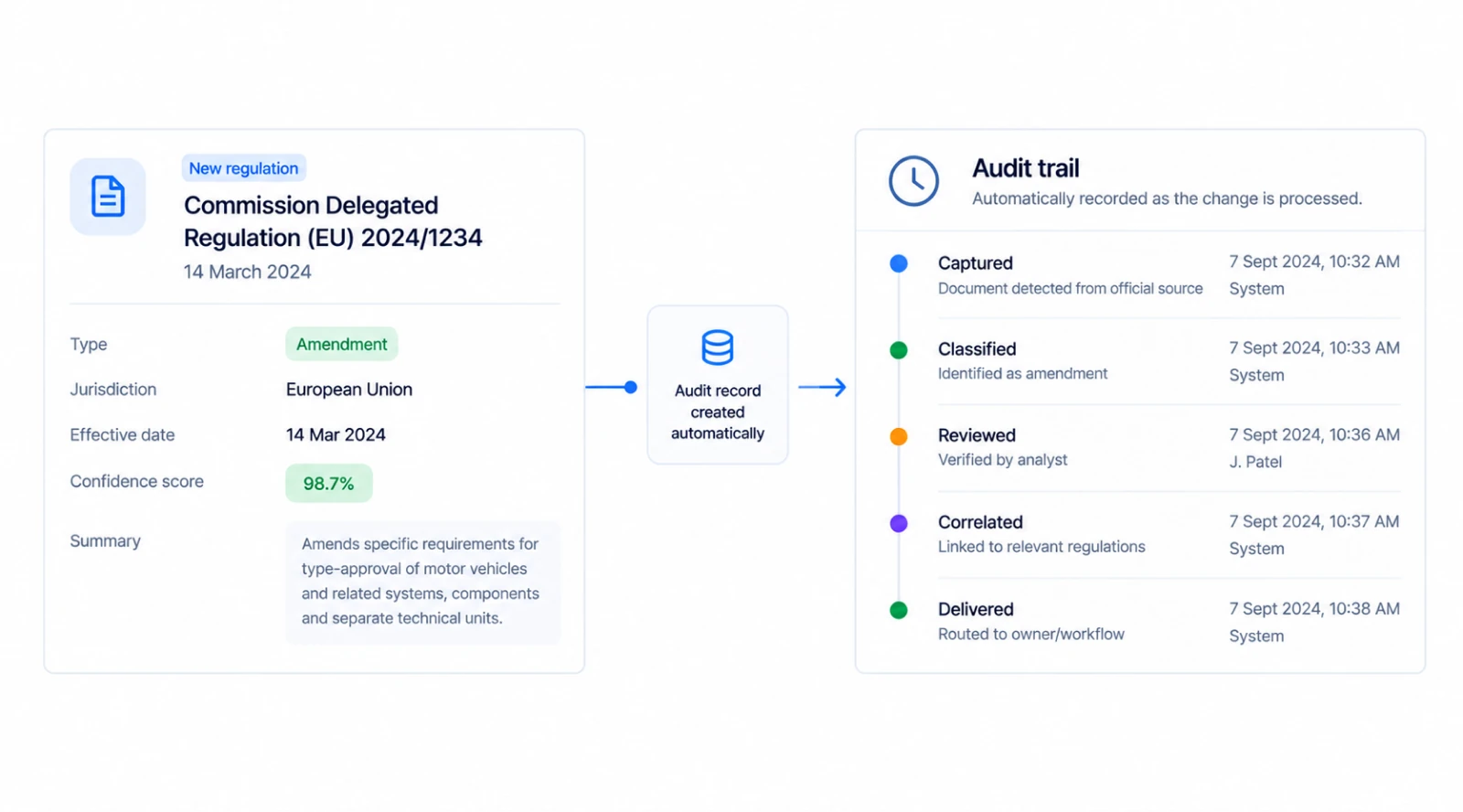Select the green Classified timeline dot
Image resolution: width=1463 pixels, height=812 pixels.
coord(899,350)
